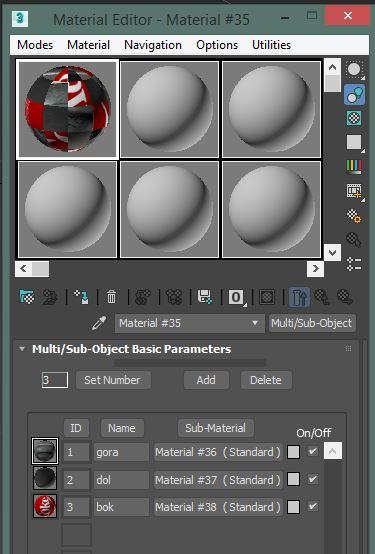Uncheck the bok sub-material checkbox

(x=312, y=506)
